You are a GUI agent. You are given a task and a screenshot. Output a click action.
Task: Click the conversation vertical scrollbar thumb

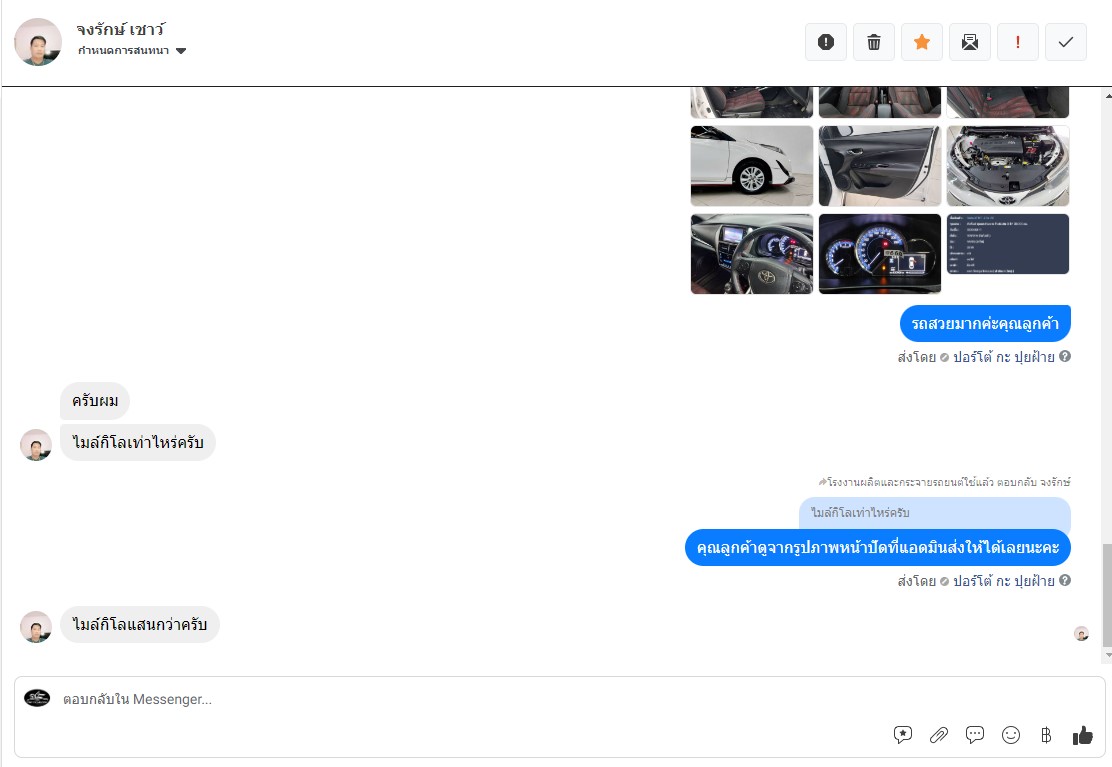coord(1107,595)
